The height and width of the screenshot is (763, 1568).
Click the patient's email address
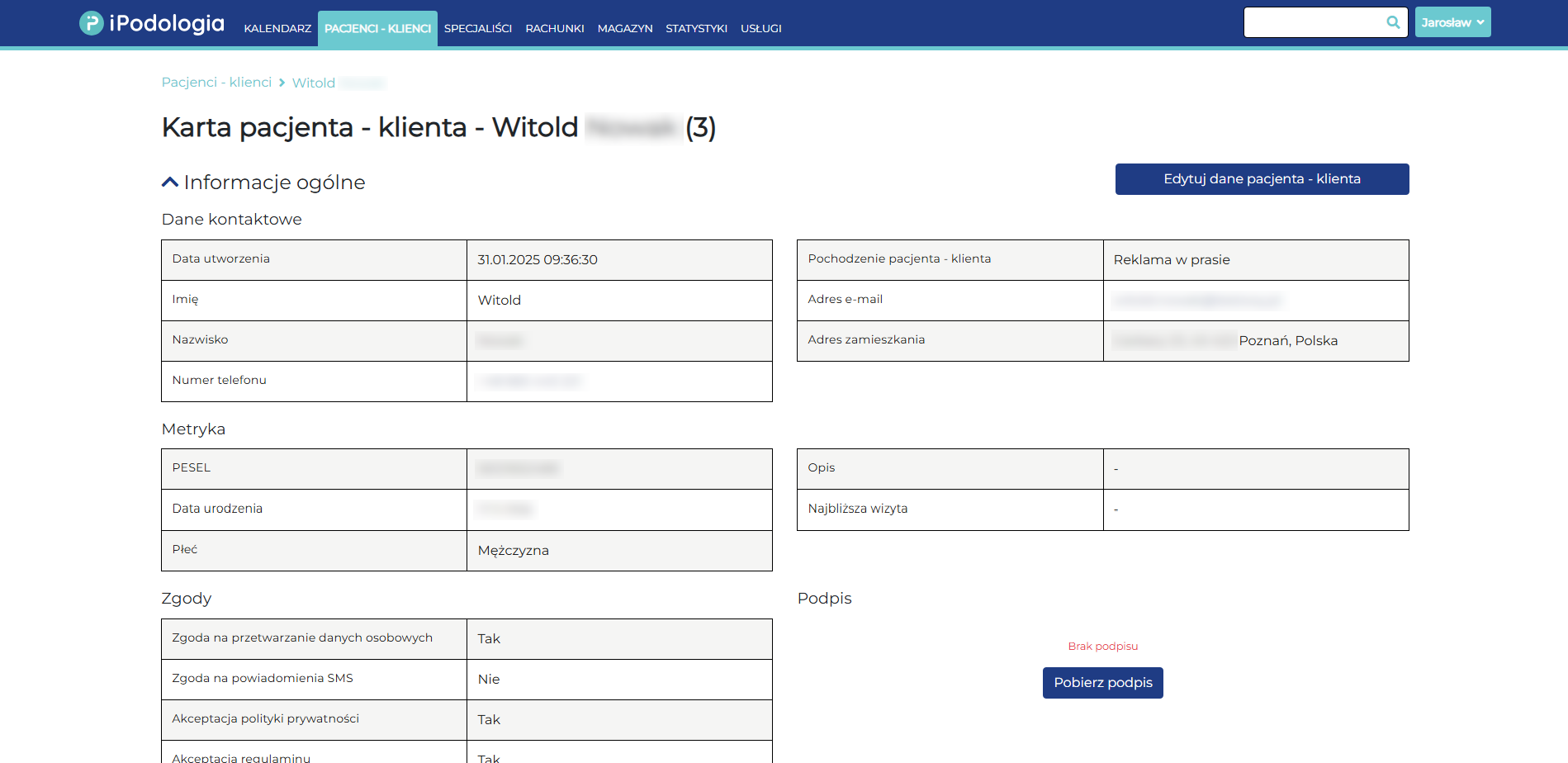pos(1197,300)
